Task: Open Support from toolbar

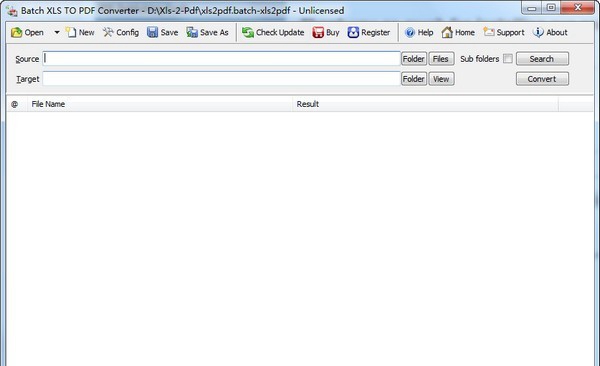Action: click(x=504, y=33)
